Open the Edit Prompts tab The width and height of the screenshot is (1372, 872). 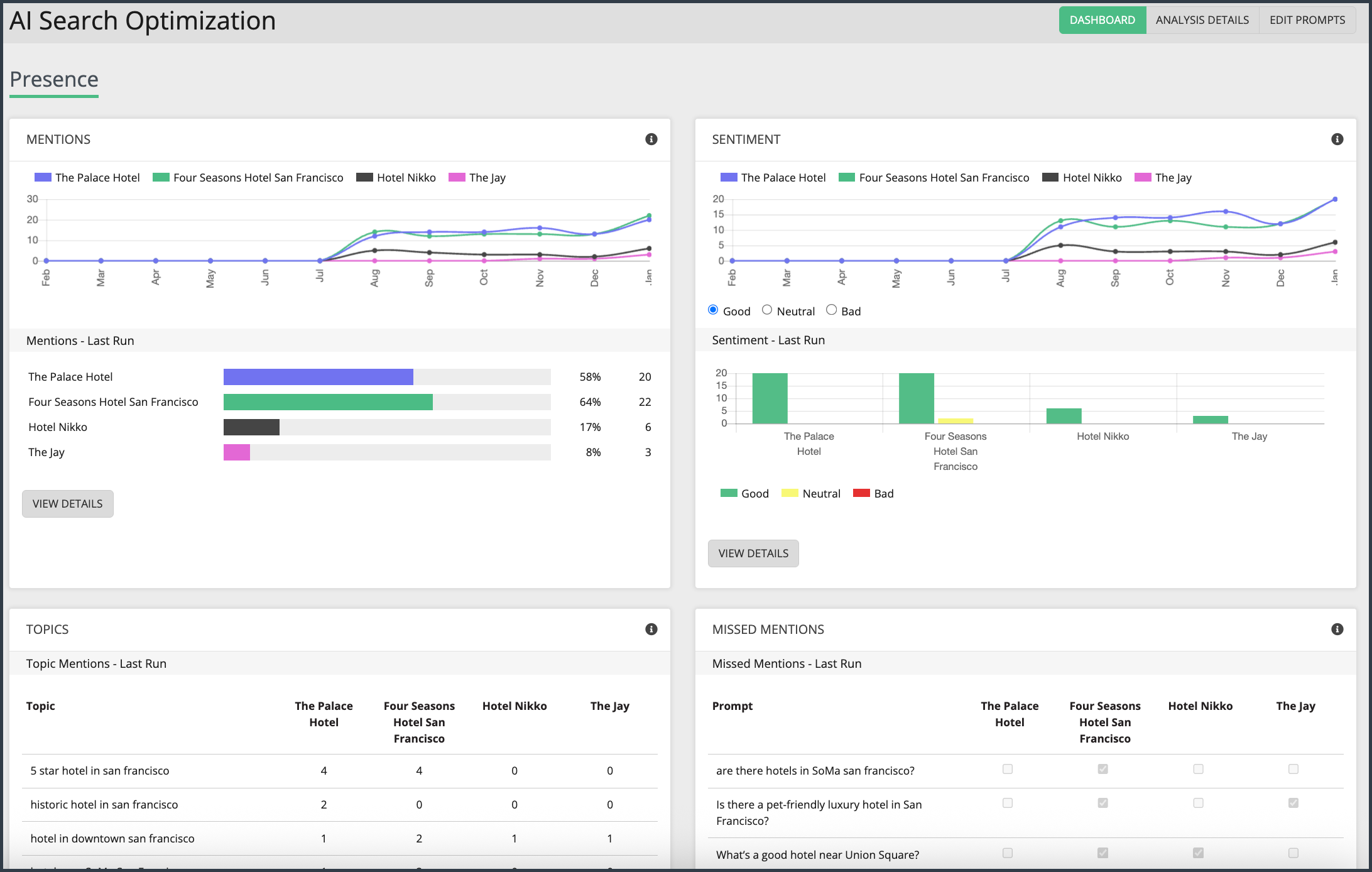(x=1307, y=20)
